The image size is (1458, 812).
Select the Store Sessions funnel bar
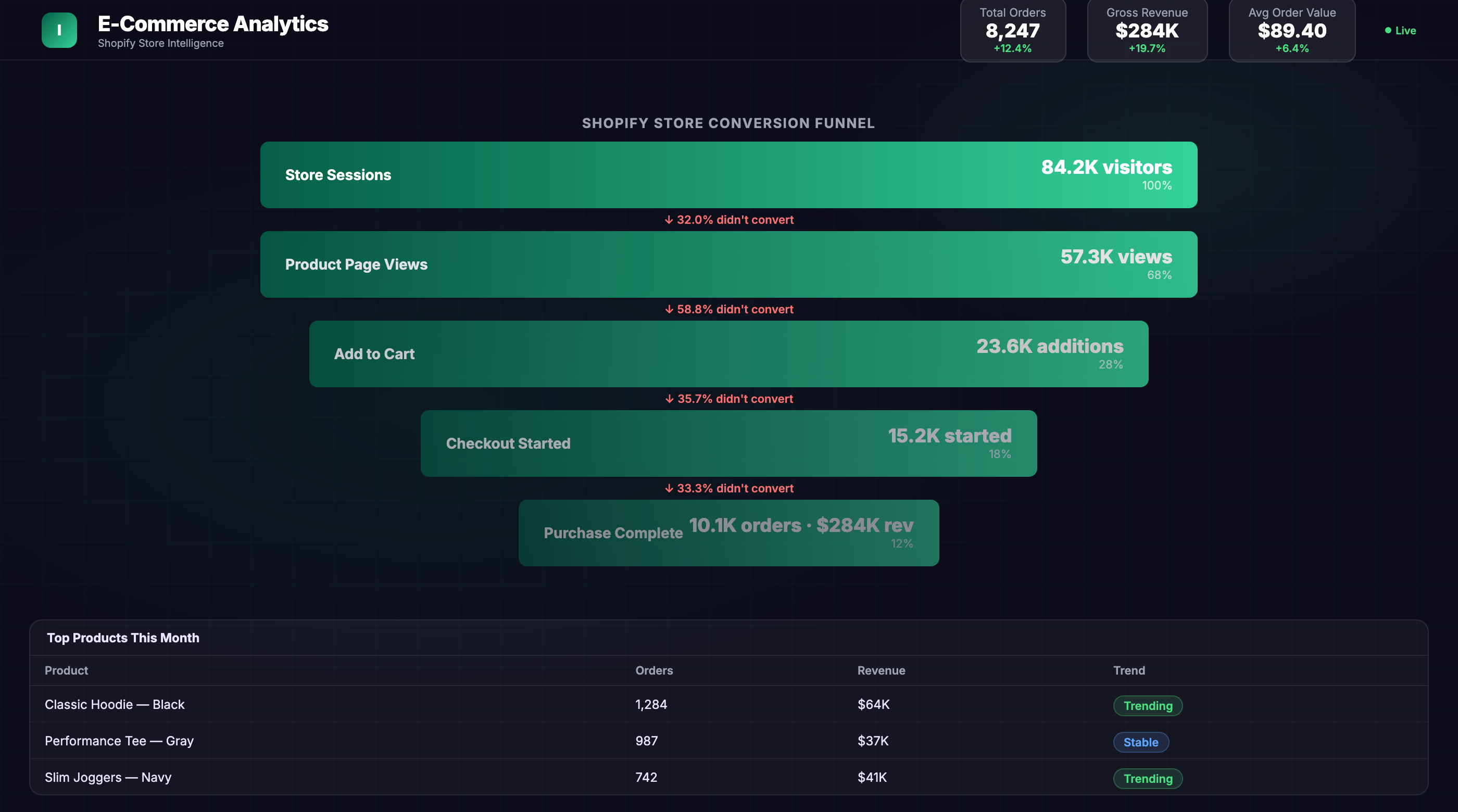(728, 175)
